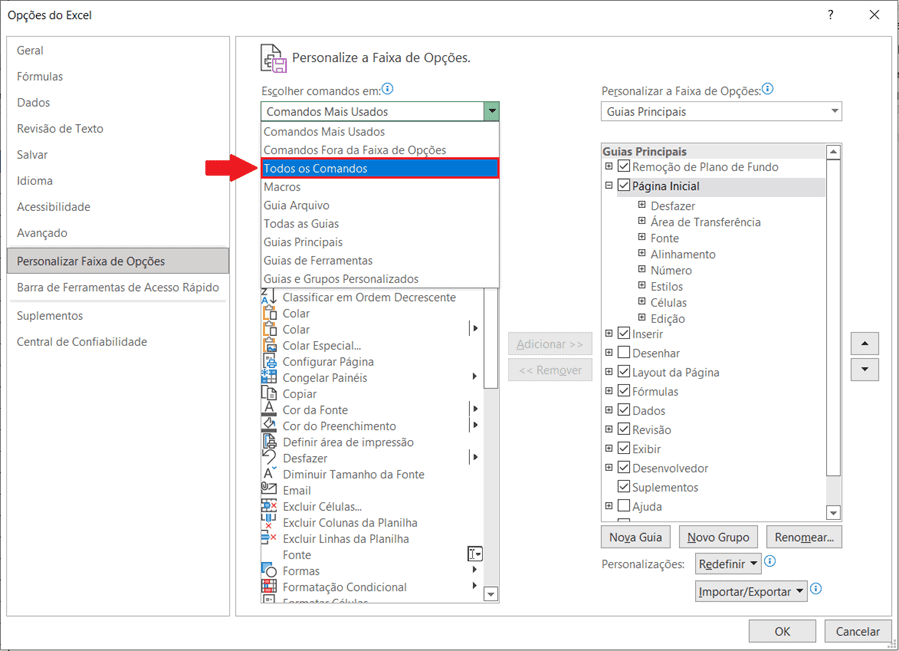The height and width of the screenshot is (651, 899).
Task: Toggle the Desenvolvedor checkbox
Action: tap(624, 467)
